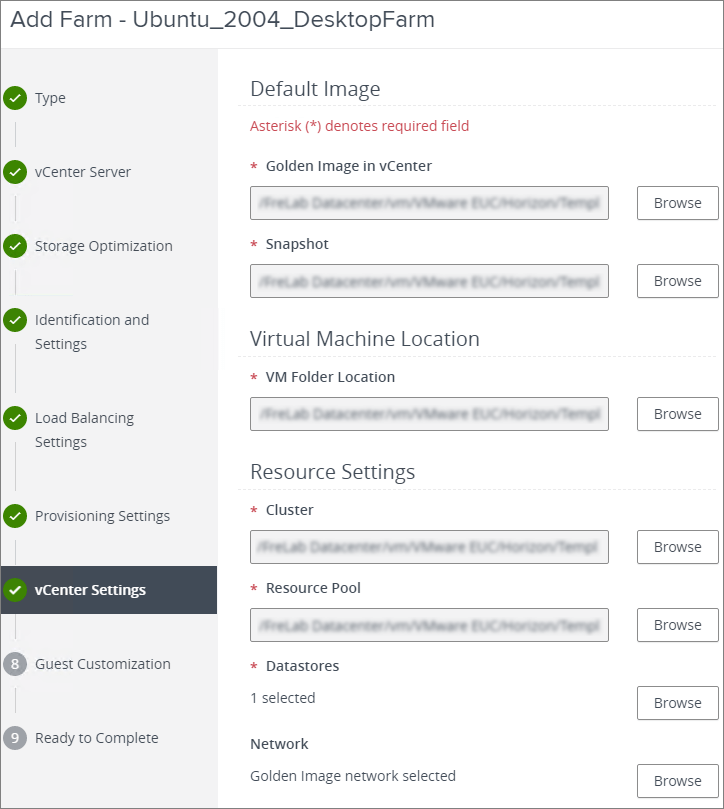Click the Golden Image in vCenter text field
This screenshot has height=809, width=724.
[429, 203]
